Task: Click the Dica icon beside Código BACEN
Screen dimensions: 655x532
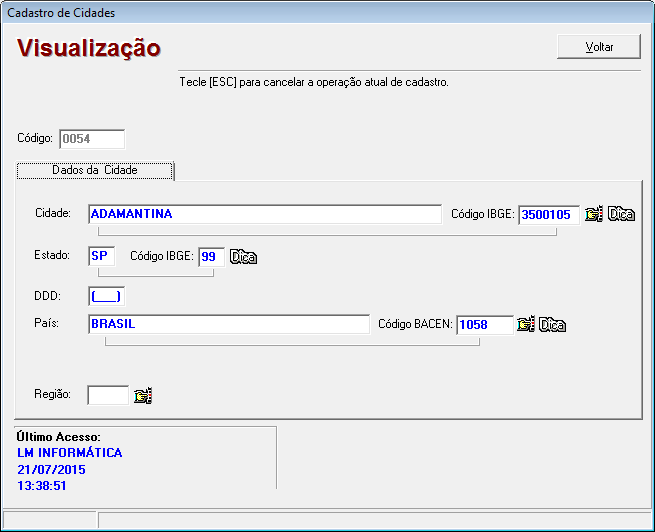Action: click(553, 325)
